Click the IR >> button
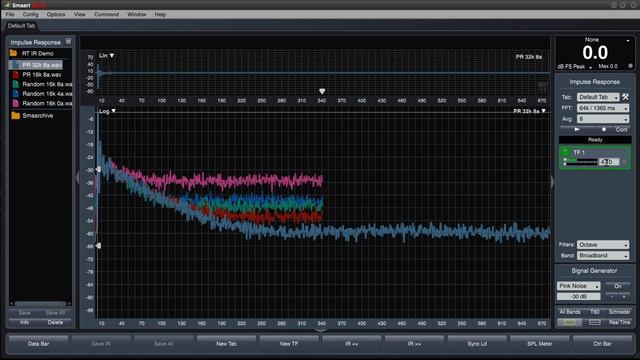The width and height of the screenshot is (640, 360). click(414, 344)
